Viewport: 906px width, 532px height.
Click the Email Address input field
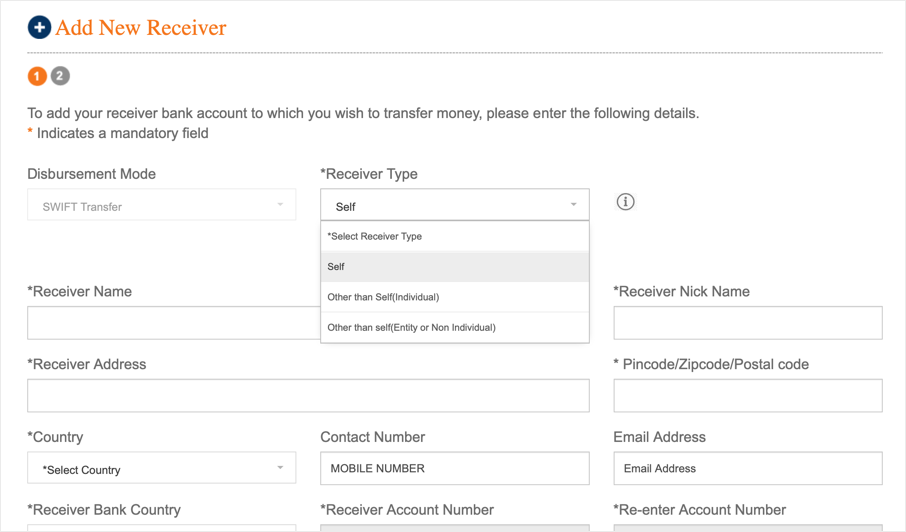pos(747,468)
